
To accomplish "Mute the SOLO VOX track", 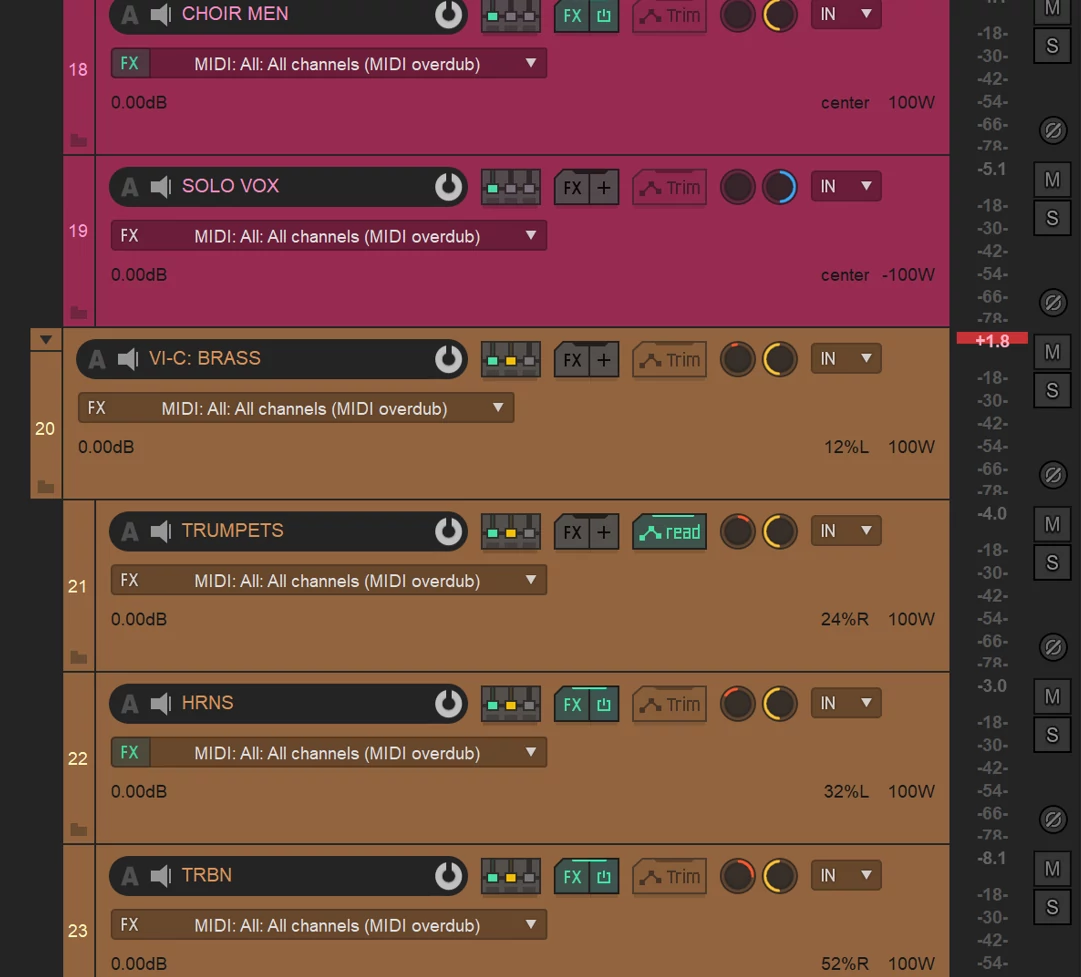I will point(1052,180).
